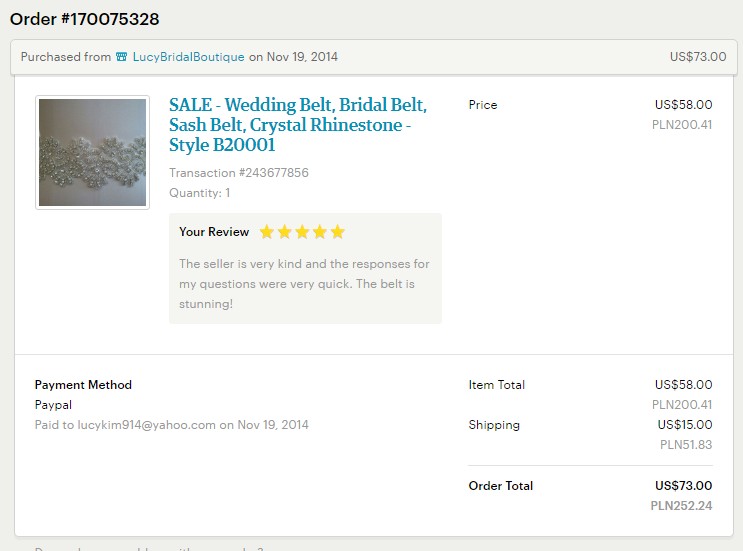Click the Transaction #243677856 text

pyautogui.click(x=239, y=172)
